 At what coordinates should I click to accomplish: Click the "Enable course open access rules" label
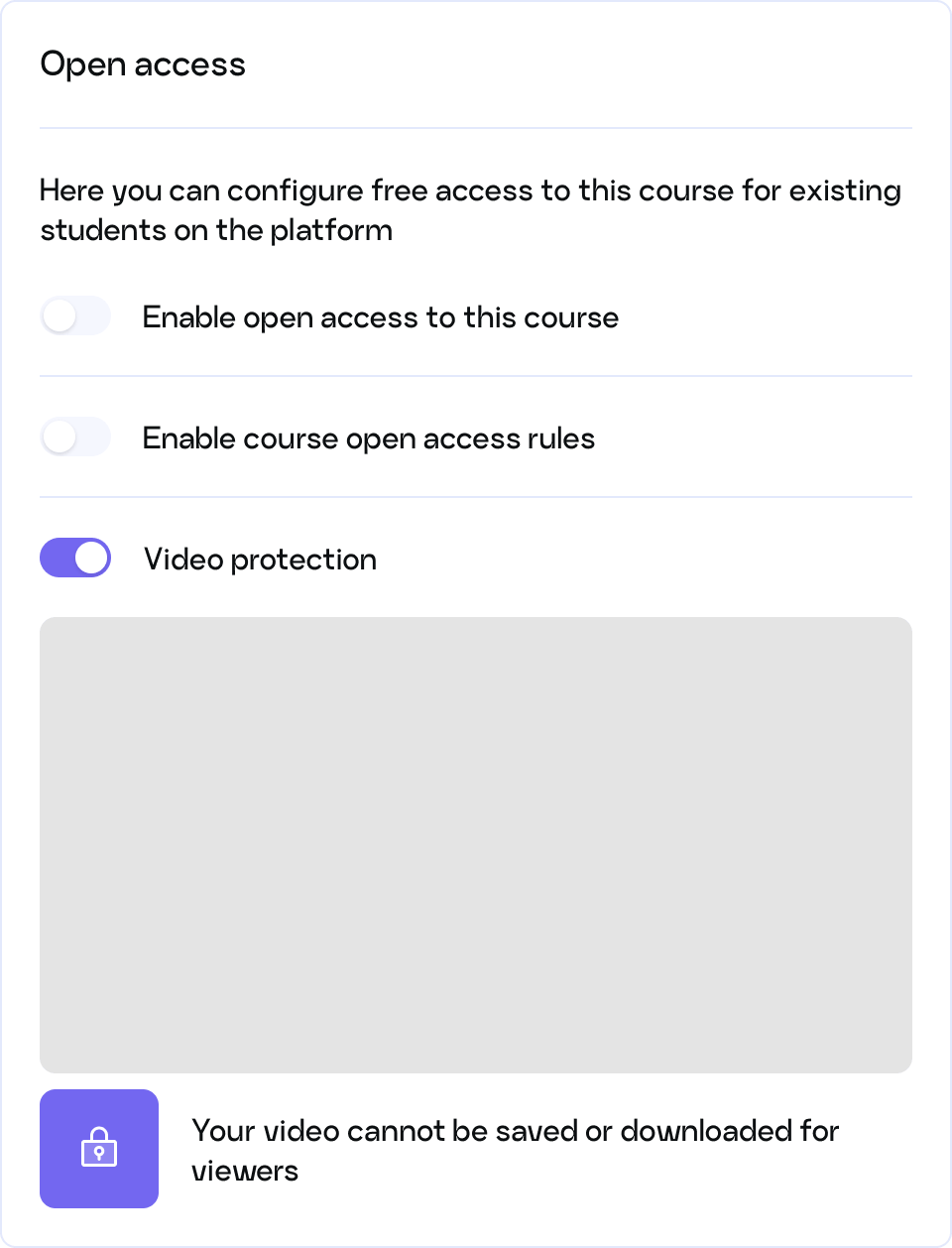click(368, 438)
